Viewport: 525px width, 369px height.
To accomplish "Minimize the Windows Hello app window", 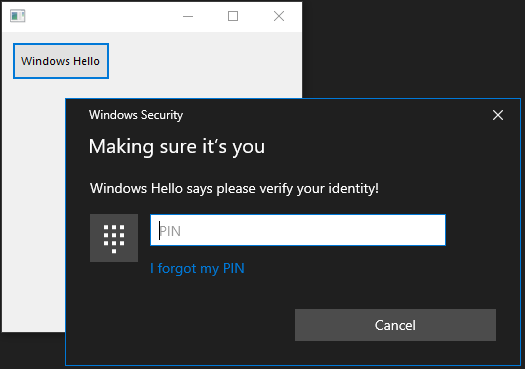I will [188, 16].
